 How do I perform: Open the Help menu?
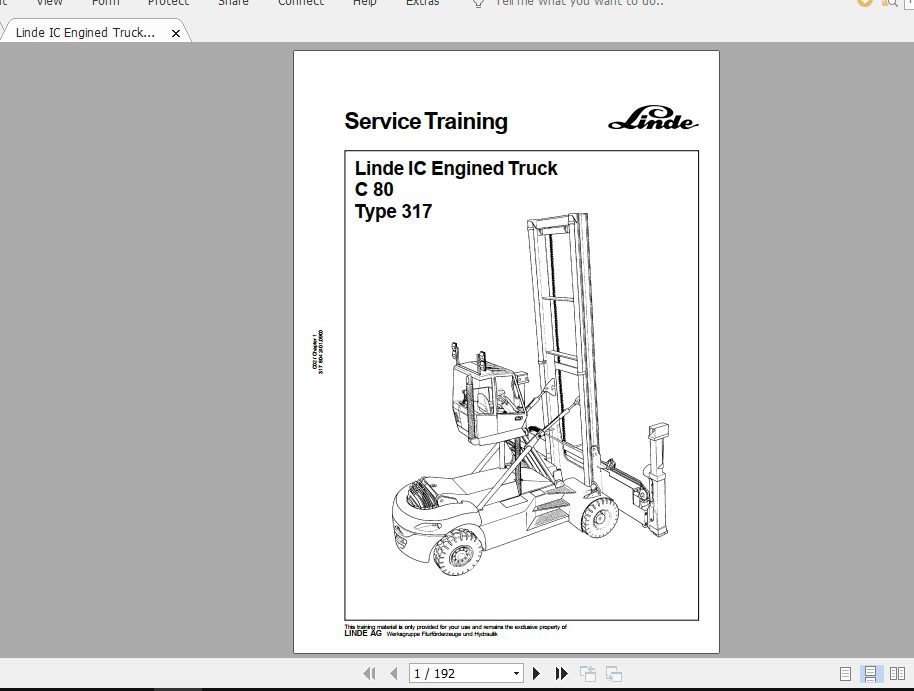[364, 3]
